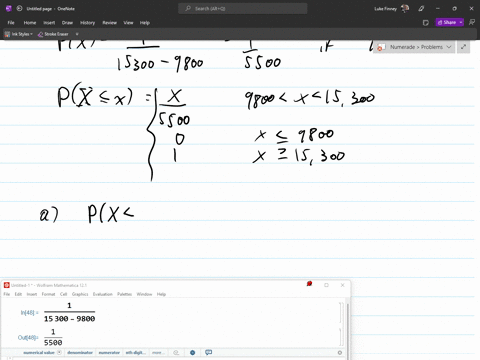Screen dimensions: 480x360
Task: Click the numerator suggestion button
Action: click(x=109, y=352)
